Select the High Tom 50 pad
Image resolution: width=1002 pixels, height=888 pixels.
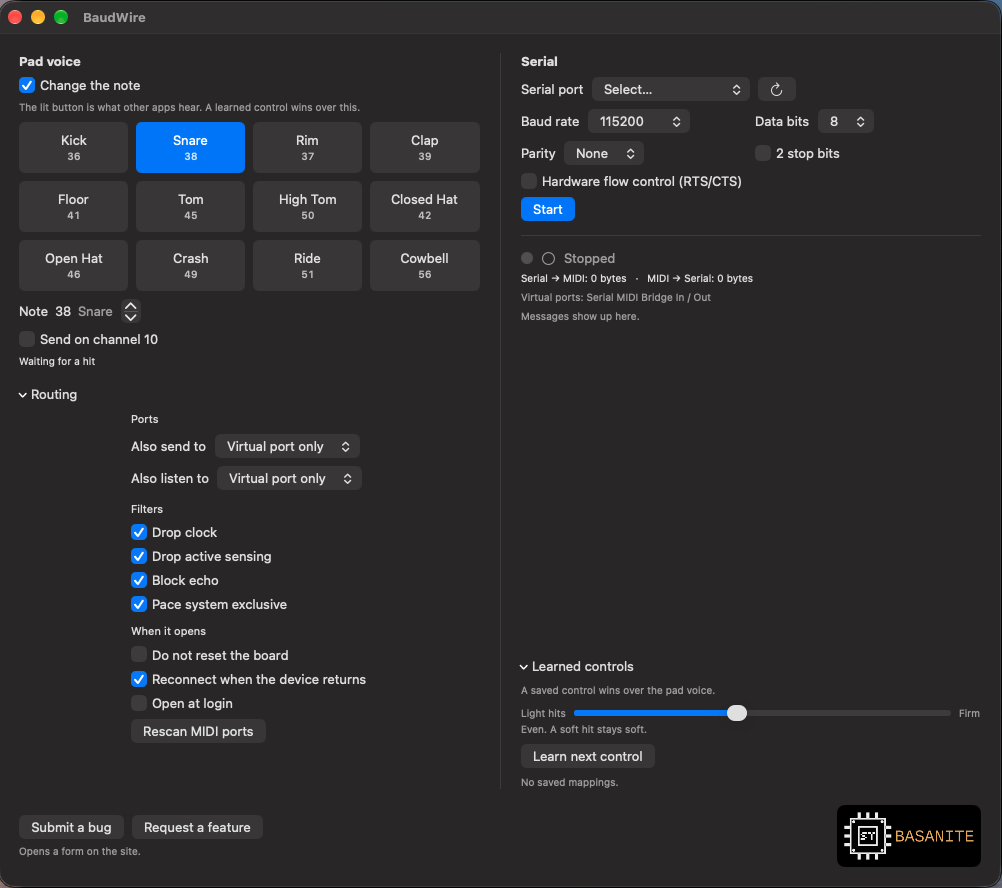click(x=307, y=206)
